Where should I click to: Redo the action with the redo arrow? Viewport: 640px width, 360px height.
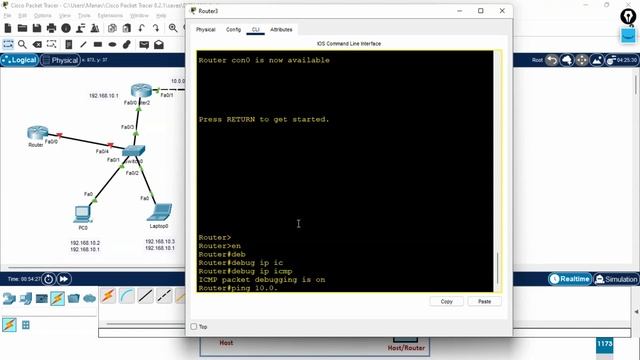[x=156, y=28]
